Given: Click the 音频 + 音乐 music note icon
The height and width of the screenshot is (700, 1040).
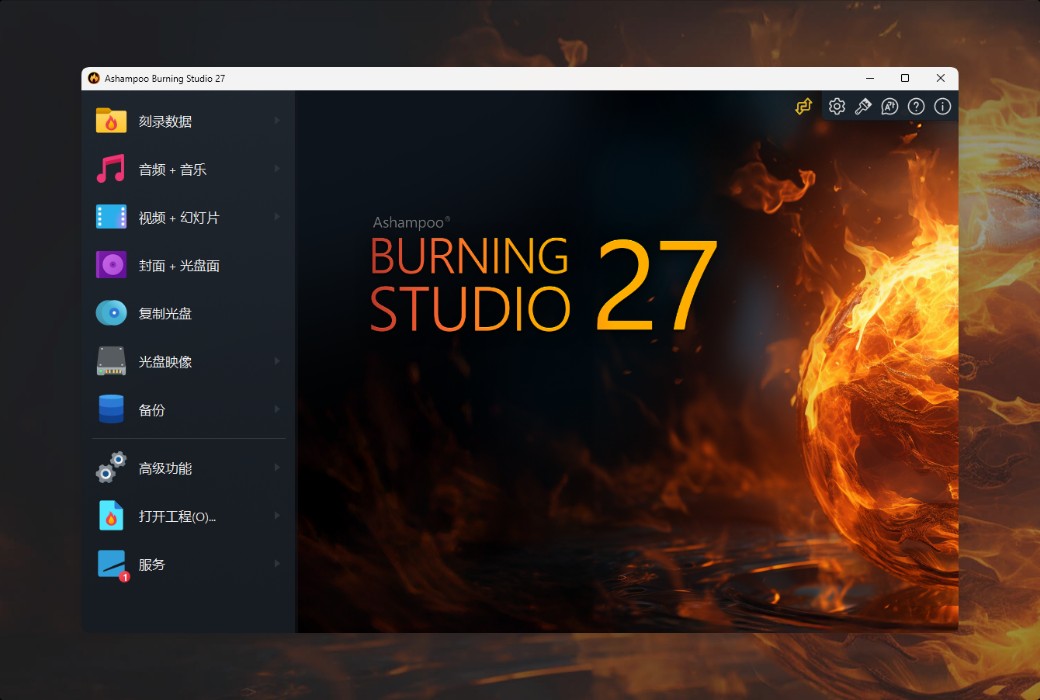Looking at the screenshot, I should coord(110,168).
